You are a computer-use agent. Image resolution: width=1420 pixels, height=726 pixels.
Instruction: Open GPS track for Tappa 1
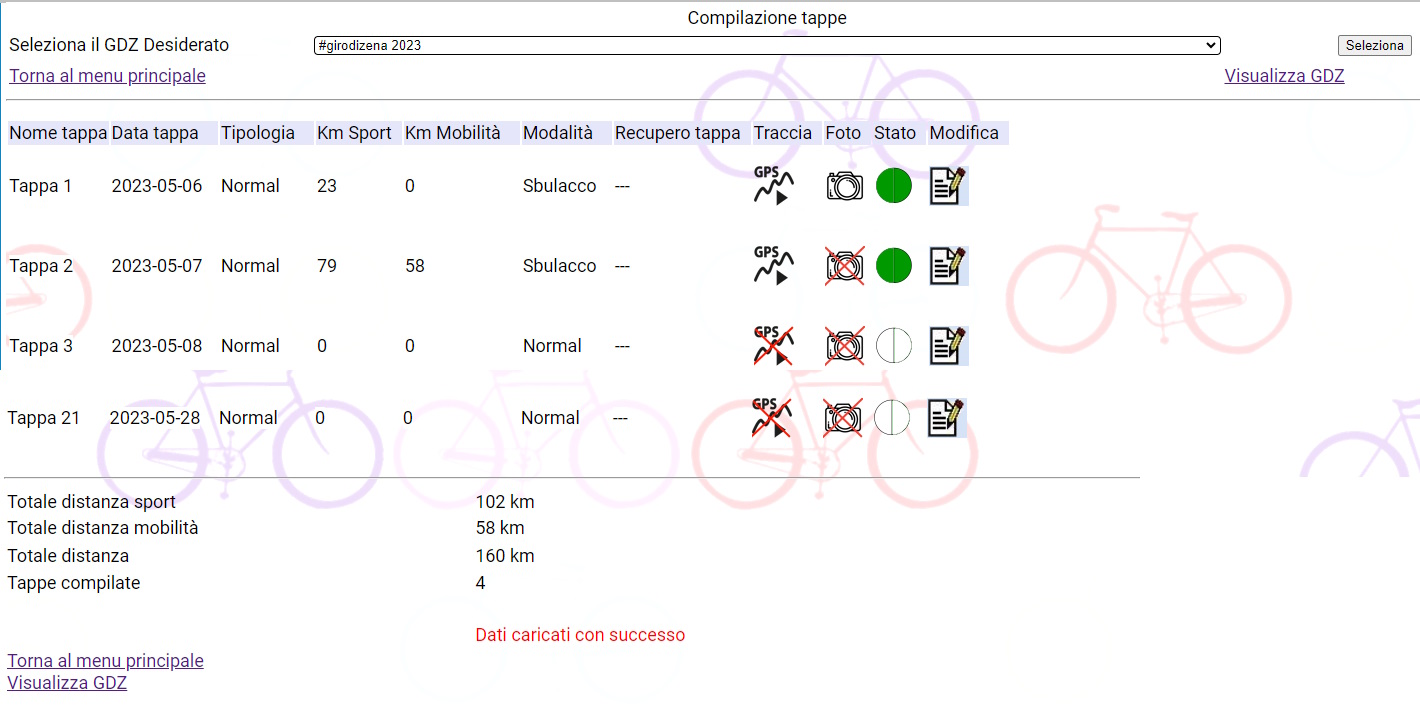pyautogui.click(x=772, y=186)
